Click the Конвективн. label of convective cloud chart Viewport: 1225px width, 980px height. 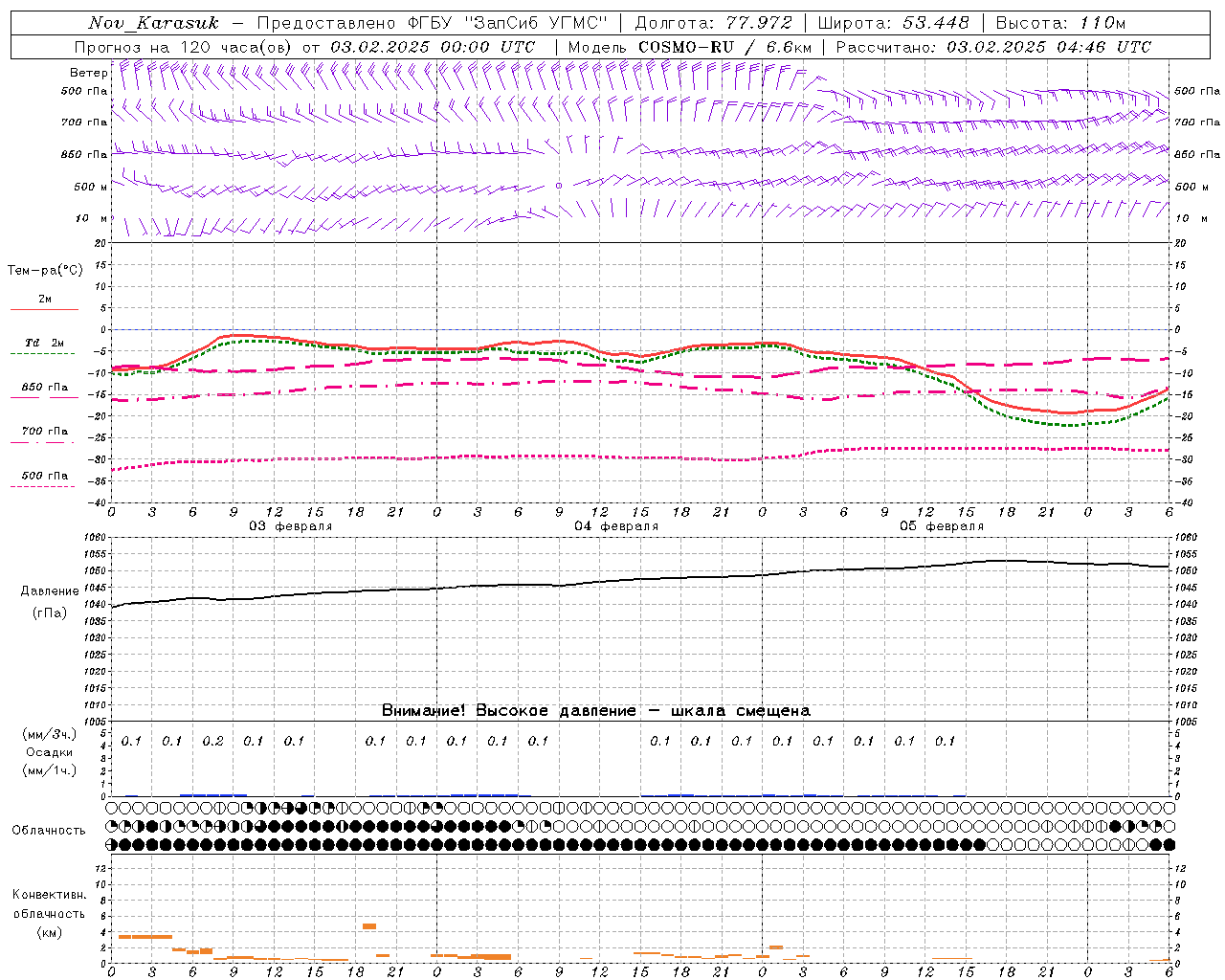tap(50, 895)
